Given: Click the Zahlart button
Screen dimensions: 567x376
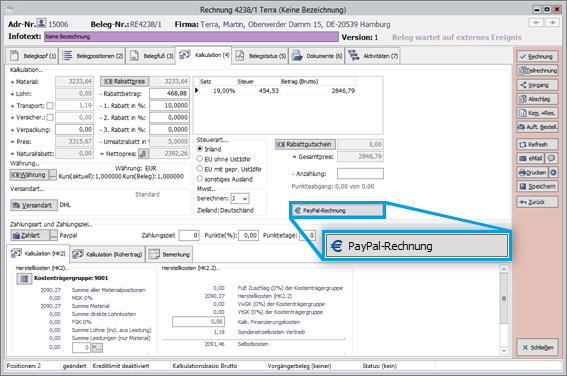Looking at the screenshot, I should 30,235.
